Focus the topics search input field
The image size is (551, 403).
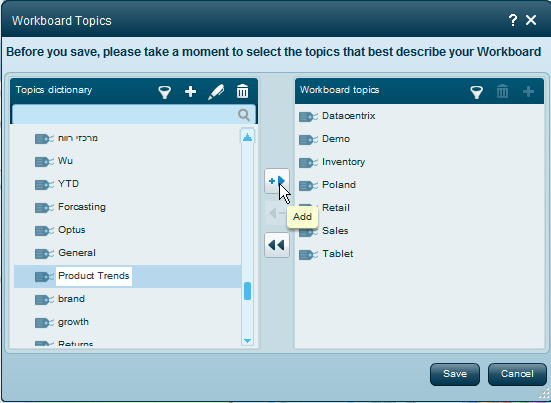point(125,115)
